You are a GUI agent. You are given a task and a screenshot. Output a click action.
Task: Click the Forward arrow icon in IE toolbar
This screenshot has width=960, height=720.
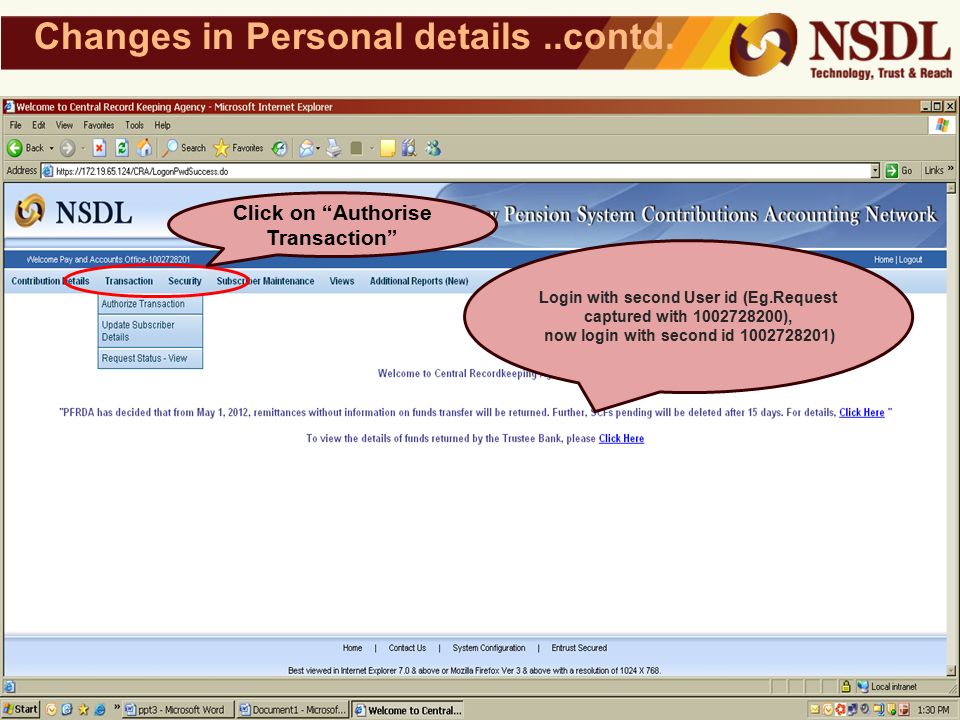point(67,148)
